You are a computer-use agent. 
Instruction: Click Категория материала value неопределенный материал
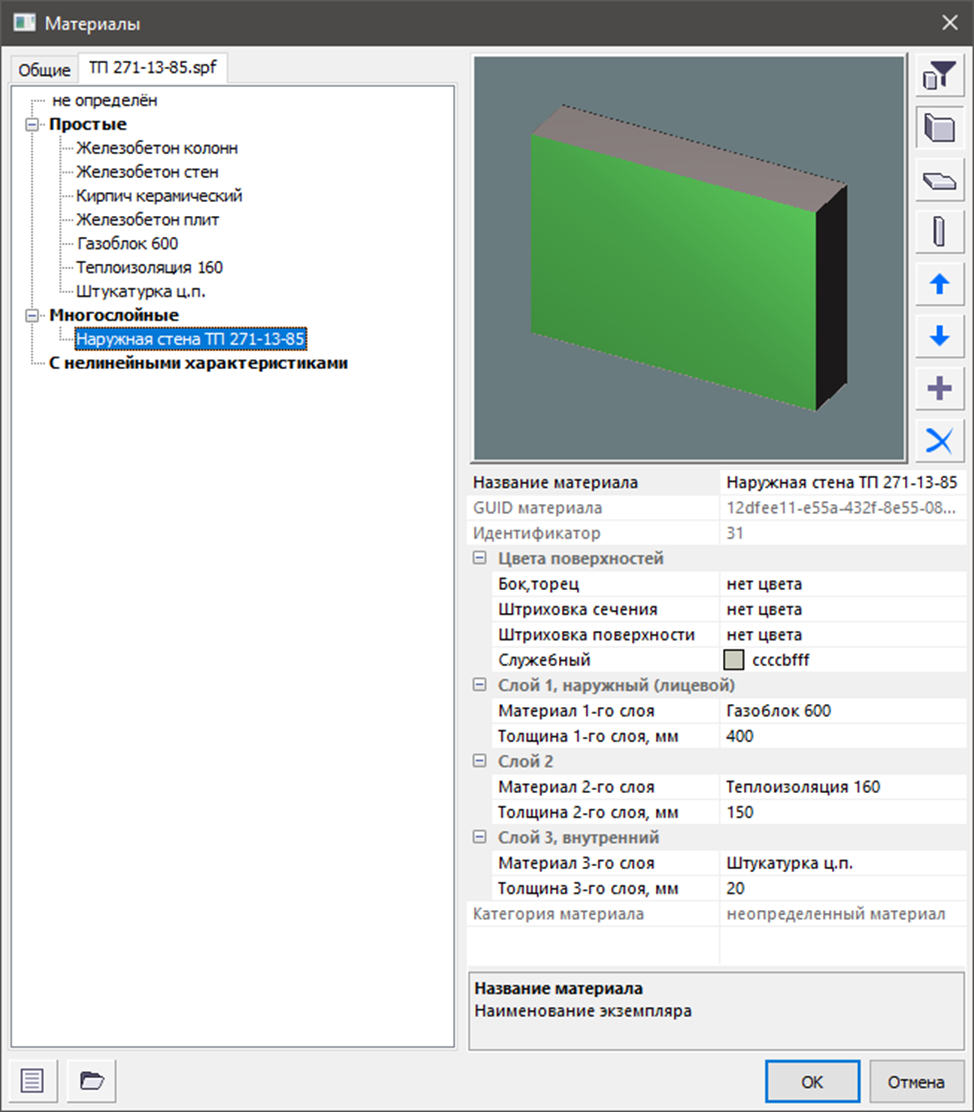point(842,913)
